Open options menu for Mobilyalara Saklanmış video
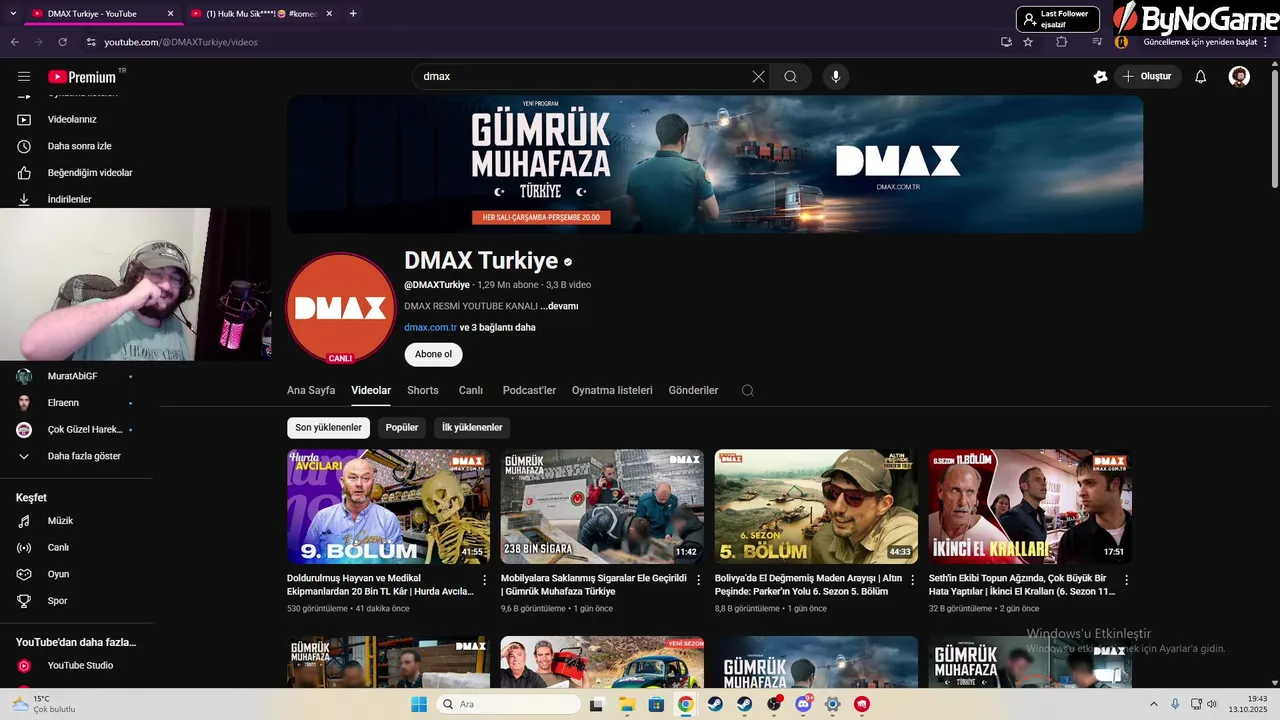 pyautogui.click(x=699, y=580)
